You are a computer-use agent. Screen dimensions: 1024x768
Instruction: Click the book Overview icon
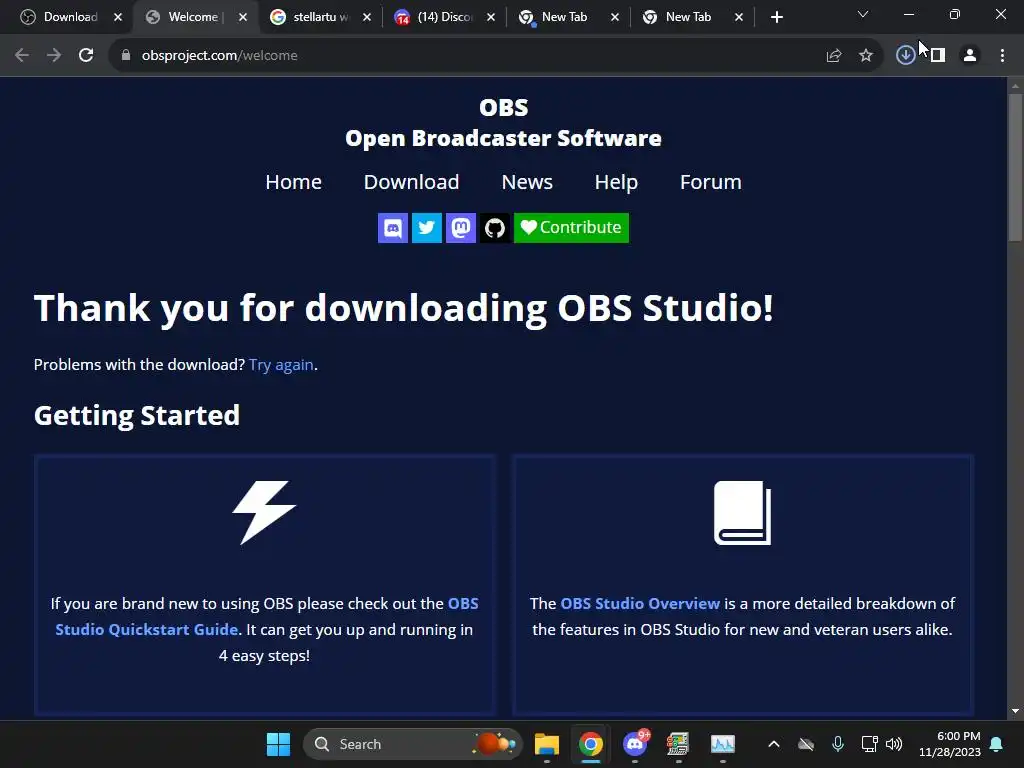pyautogui.click(x=743, y=513)
